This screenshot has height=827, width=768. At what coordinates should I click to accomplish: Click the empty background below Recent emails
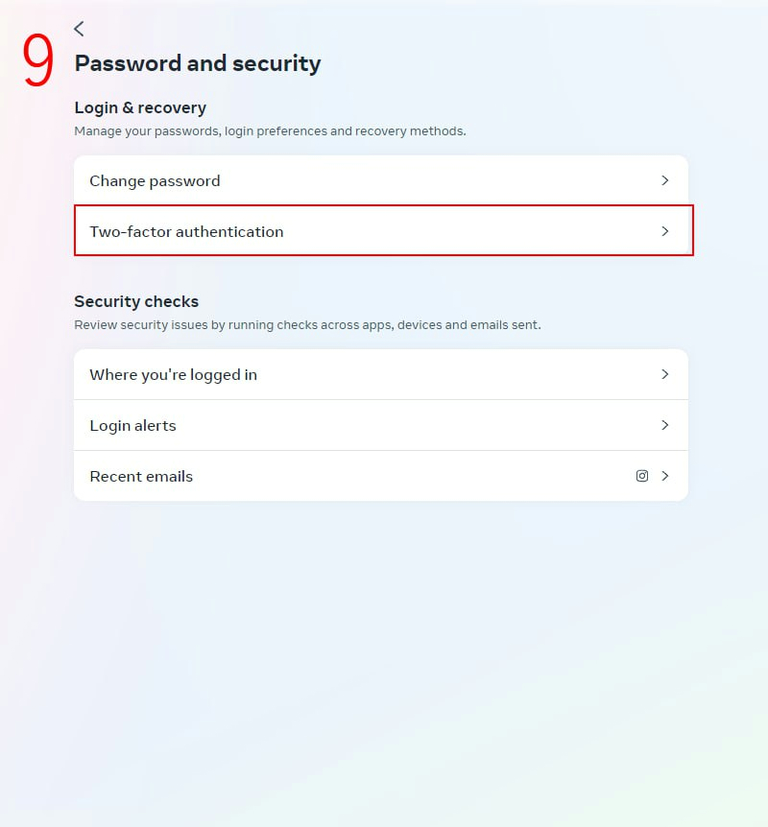pos(380,650)
